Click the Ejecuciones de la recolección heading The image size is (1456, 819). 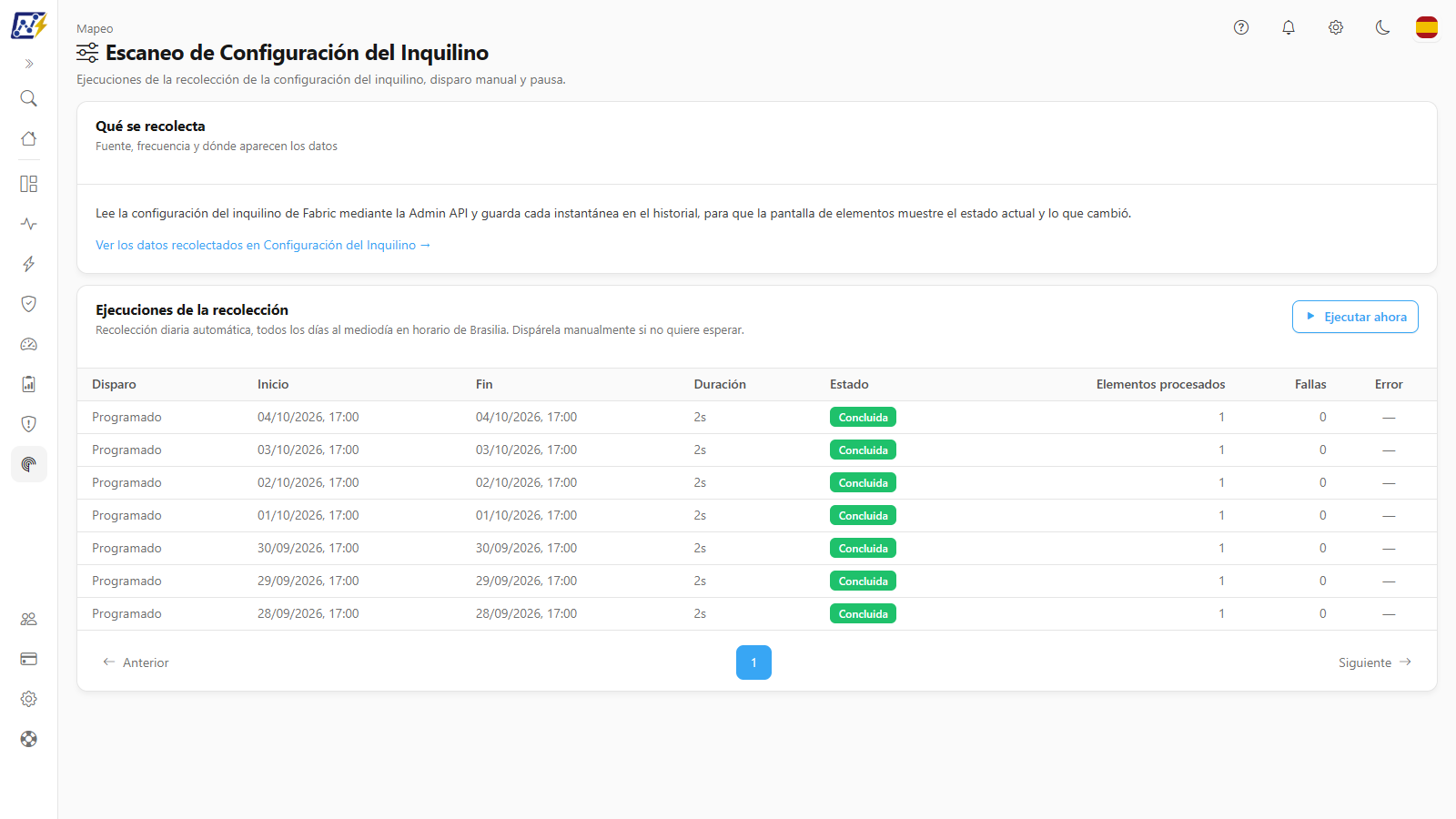click(x=192, y=309)
